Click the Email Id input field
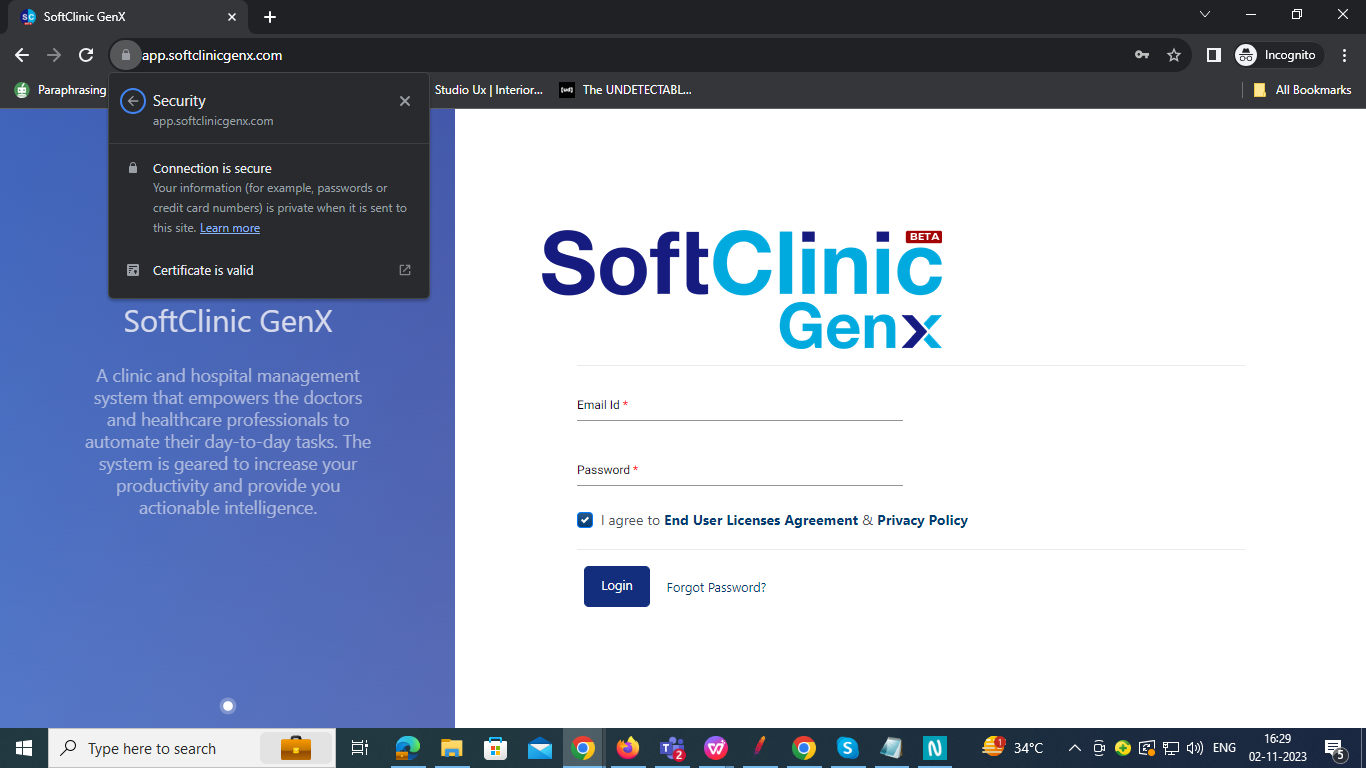 (739, 407)
